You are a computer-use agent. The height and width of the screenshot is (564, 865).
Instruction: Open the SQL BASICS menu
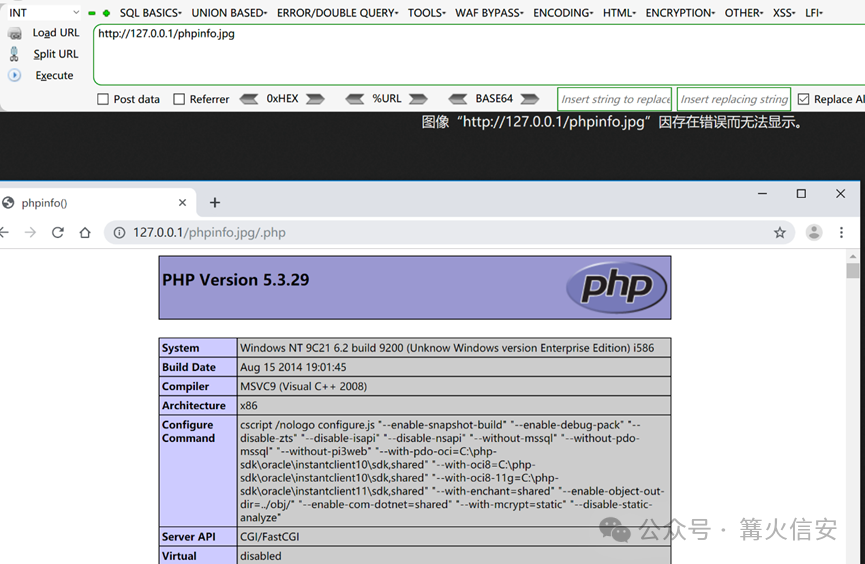click(x=151, y=13)
